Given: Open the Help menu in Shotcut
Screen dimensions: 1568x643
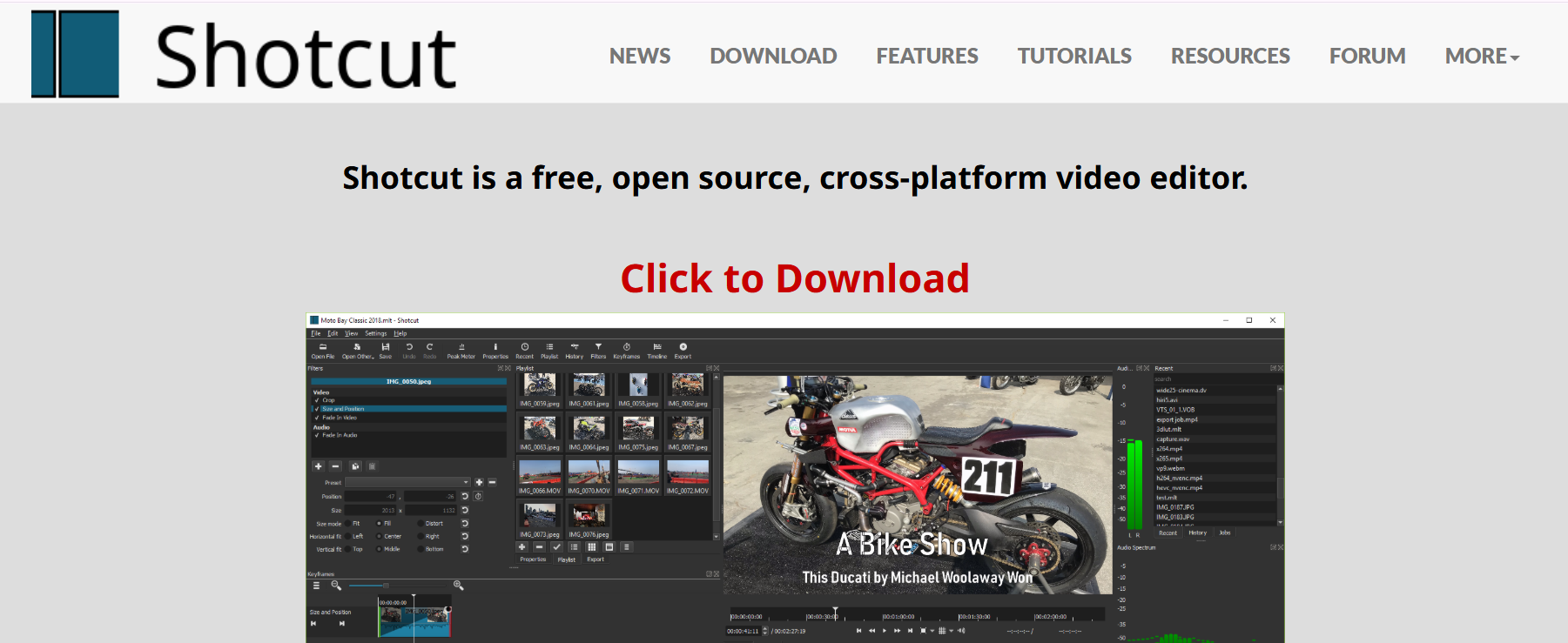Looking at the screenshot, I should pos(400,333).
